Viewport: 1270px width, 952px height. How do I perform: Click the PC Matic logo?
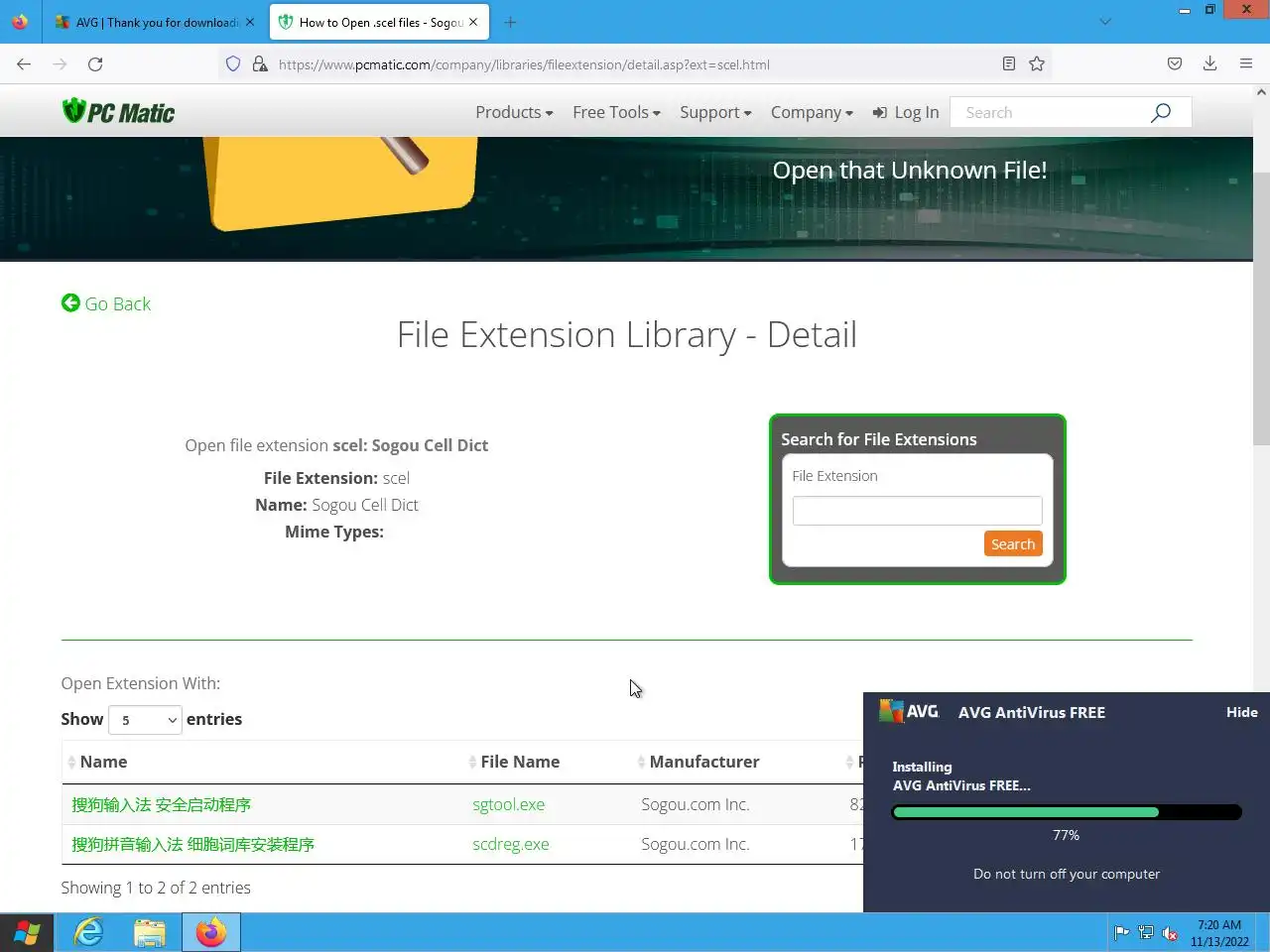[118, 112]
